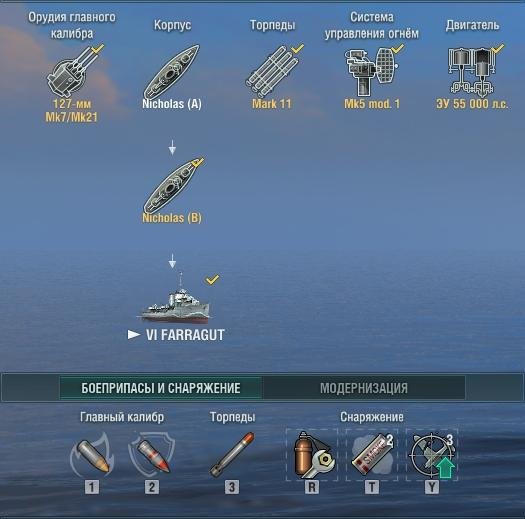Switch to the Боеприпасы и снаряжение tab
525x519 pixels.
[161, 388]
